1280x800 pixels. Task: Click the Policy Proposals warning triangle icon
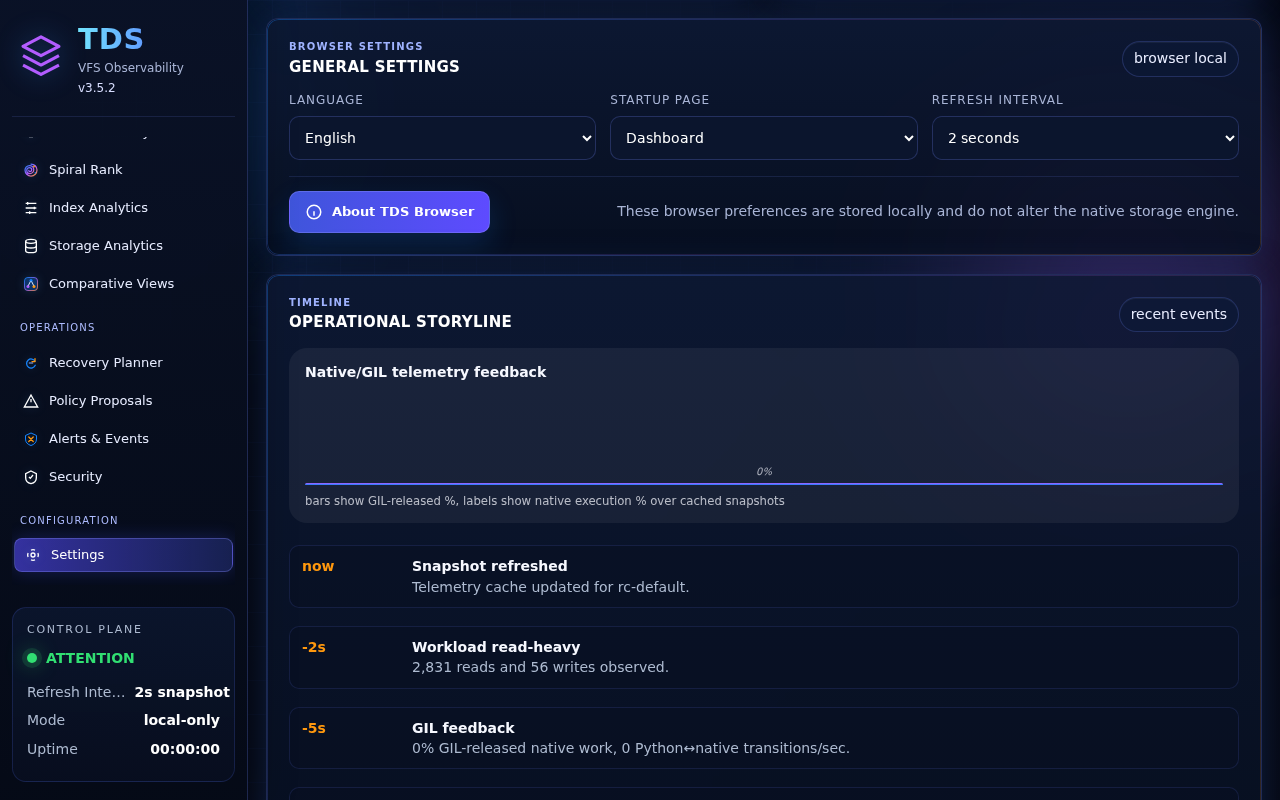[31, 401]
